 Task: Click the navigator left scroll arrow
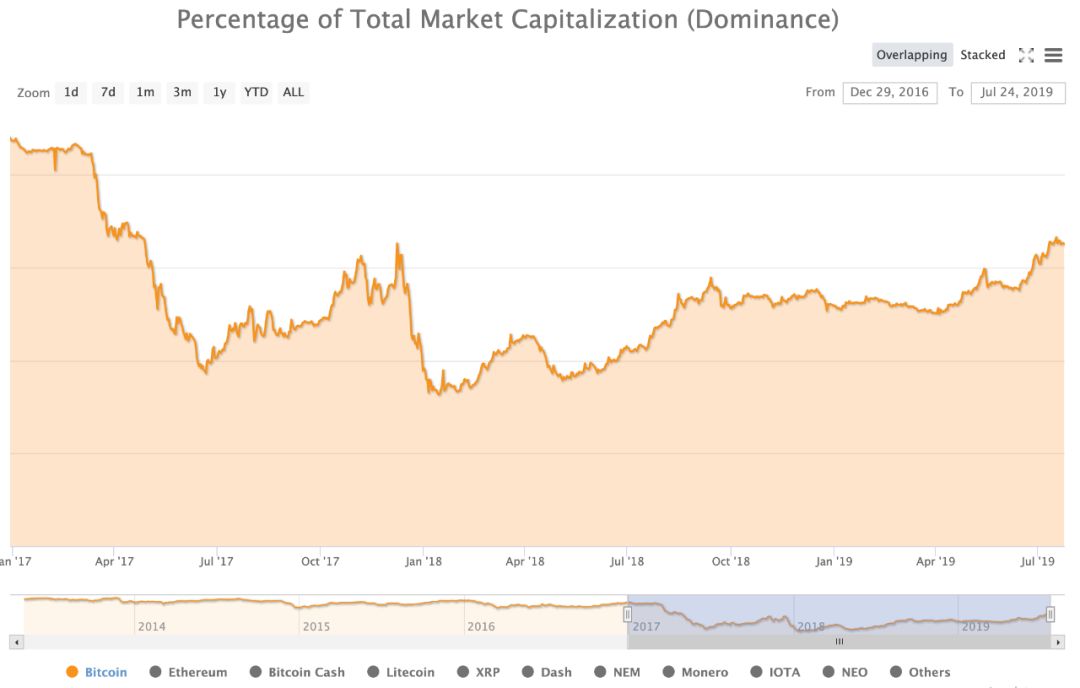click(15, 642)
